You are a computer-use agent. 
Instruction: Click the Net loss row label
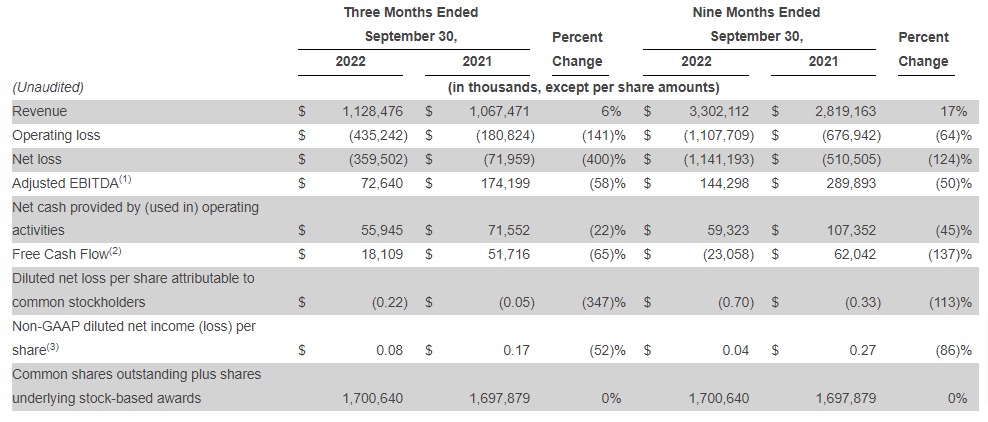click(x=40, y=159)
